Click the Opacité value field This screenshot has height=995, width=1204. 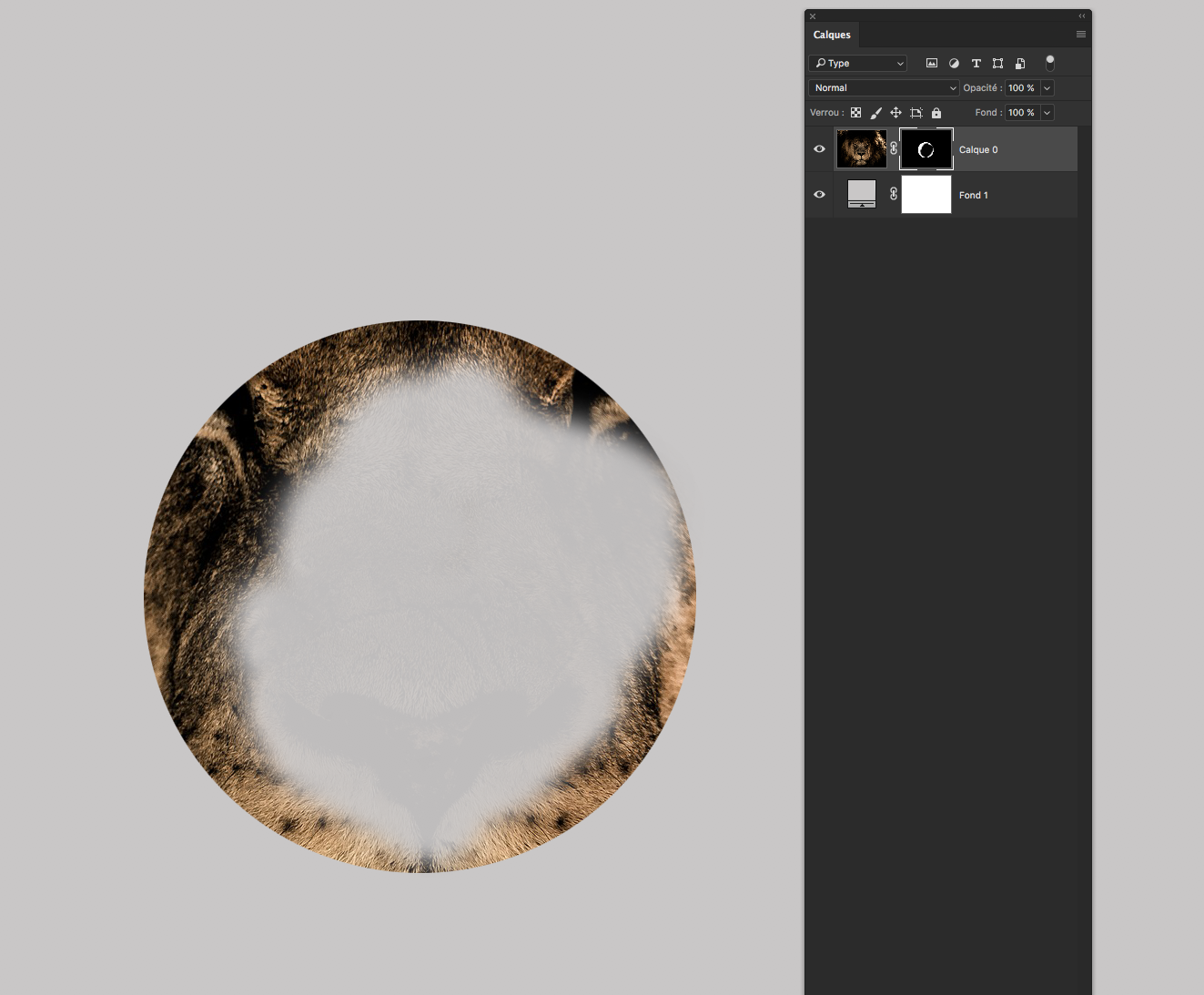pos(1023,88)
